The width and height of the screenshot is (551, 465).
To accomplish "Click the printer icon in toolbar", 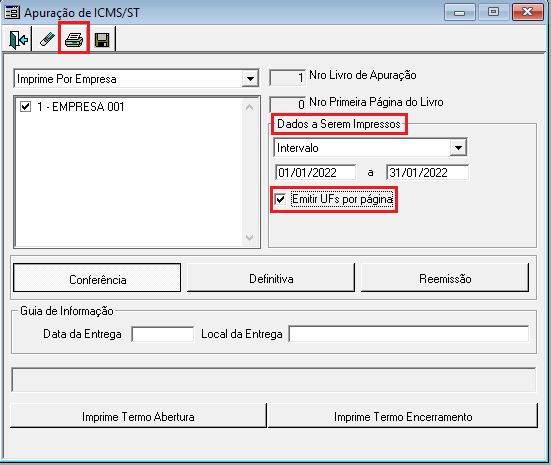I will [x=74, y=40].
